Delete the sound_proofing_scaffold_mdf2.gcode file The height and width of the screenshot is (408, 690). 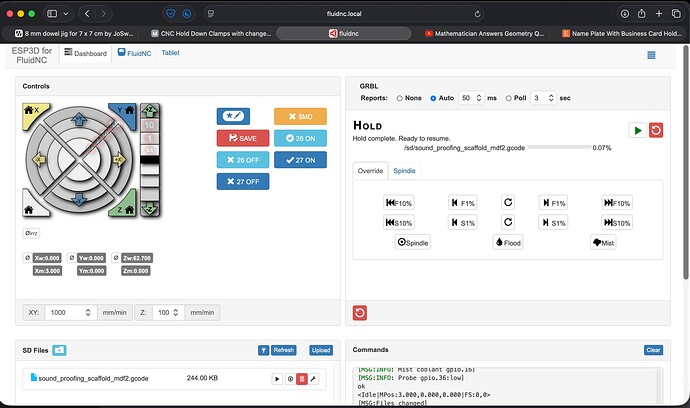[x=301, y=379]
